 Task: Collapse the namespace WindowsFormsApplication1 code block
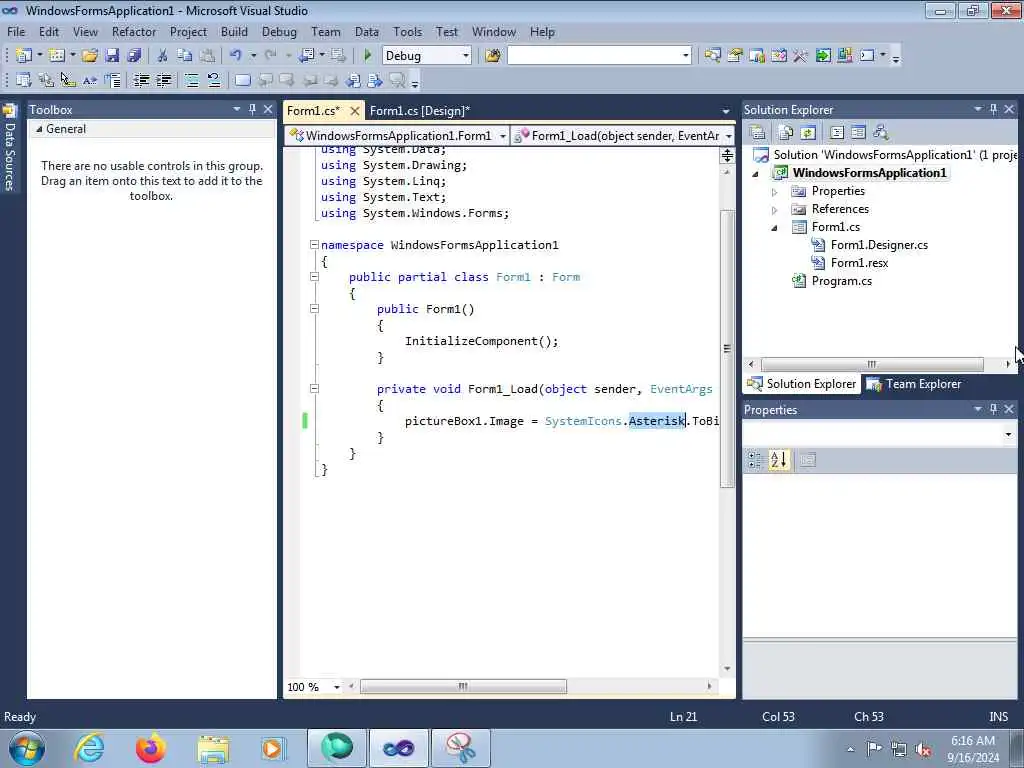pos(314,245)
